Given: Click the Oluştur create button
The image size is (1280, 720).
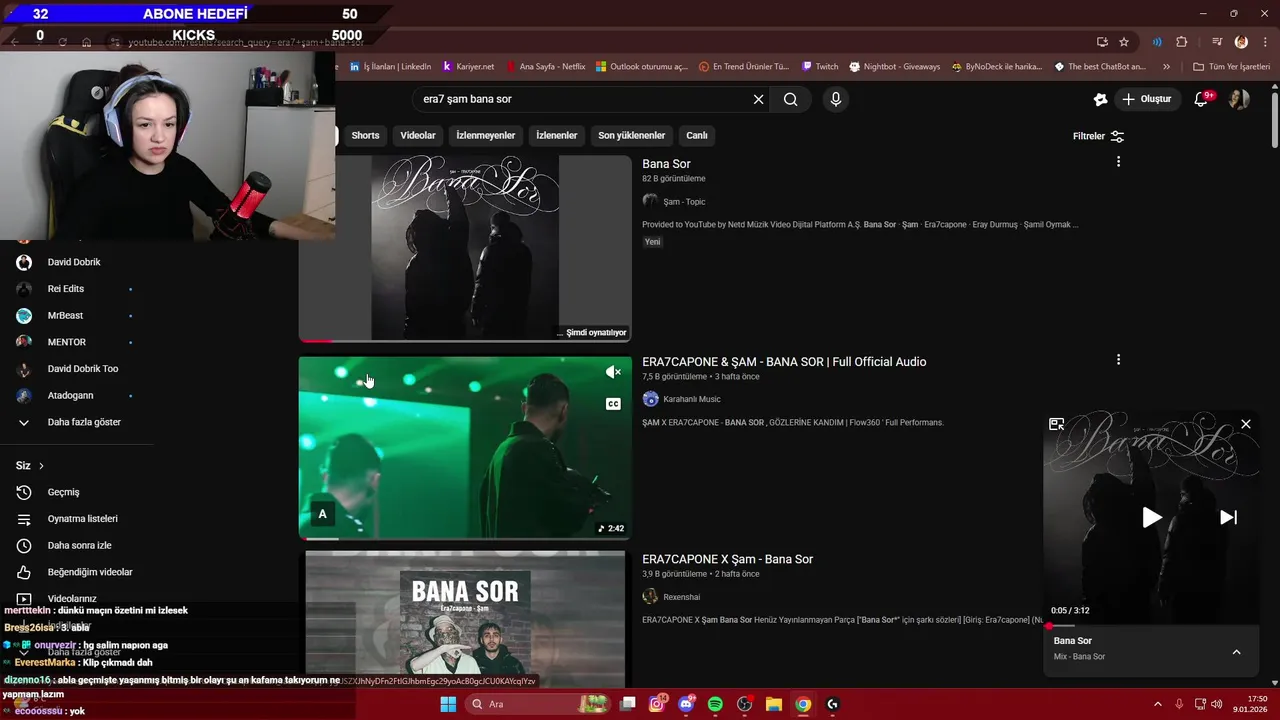Looking at the screenshot, I should click(1146, 99).
